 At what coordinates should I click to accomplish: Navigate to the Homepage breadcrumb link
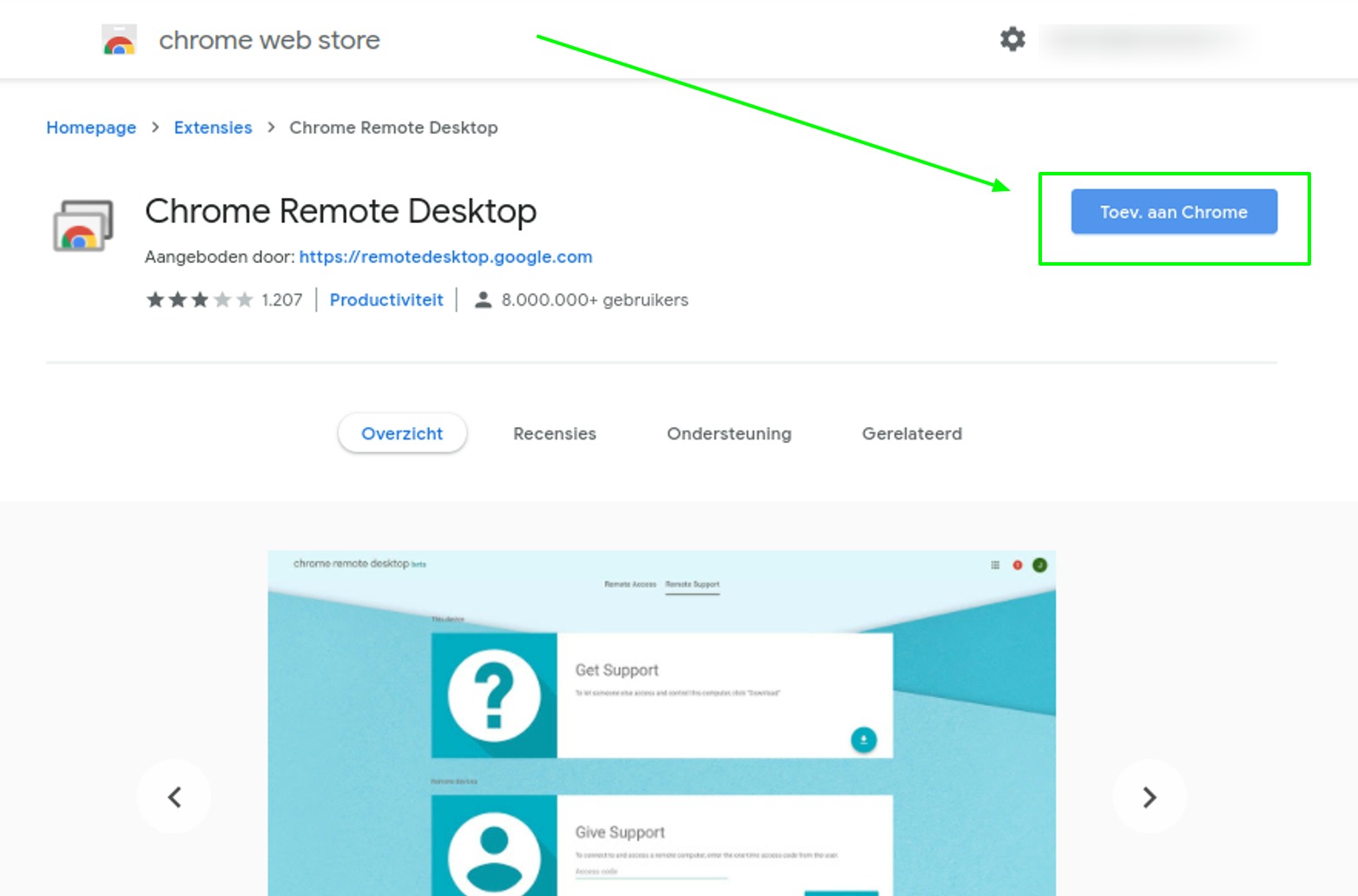click(x=90, y=128)
